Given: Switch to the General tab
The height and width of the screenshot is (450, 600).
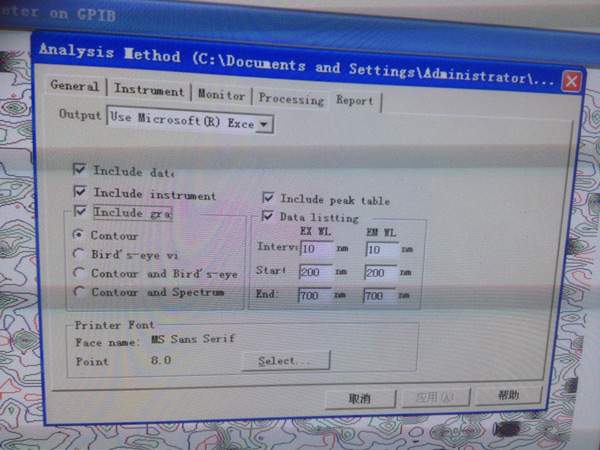Looking at the screenshot, I should (75, 86).
